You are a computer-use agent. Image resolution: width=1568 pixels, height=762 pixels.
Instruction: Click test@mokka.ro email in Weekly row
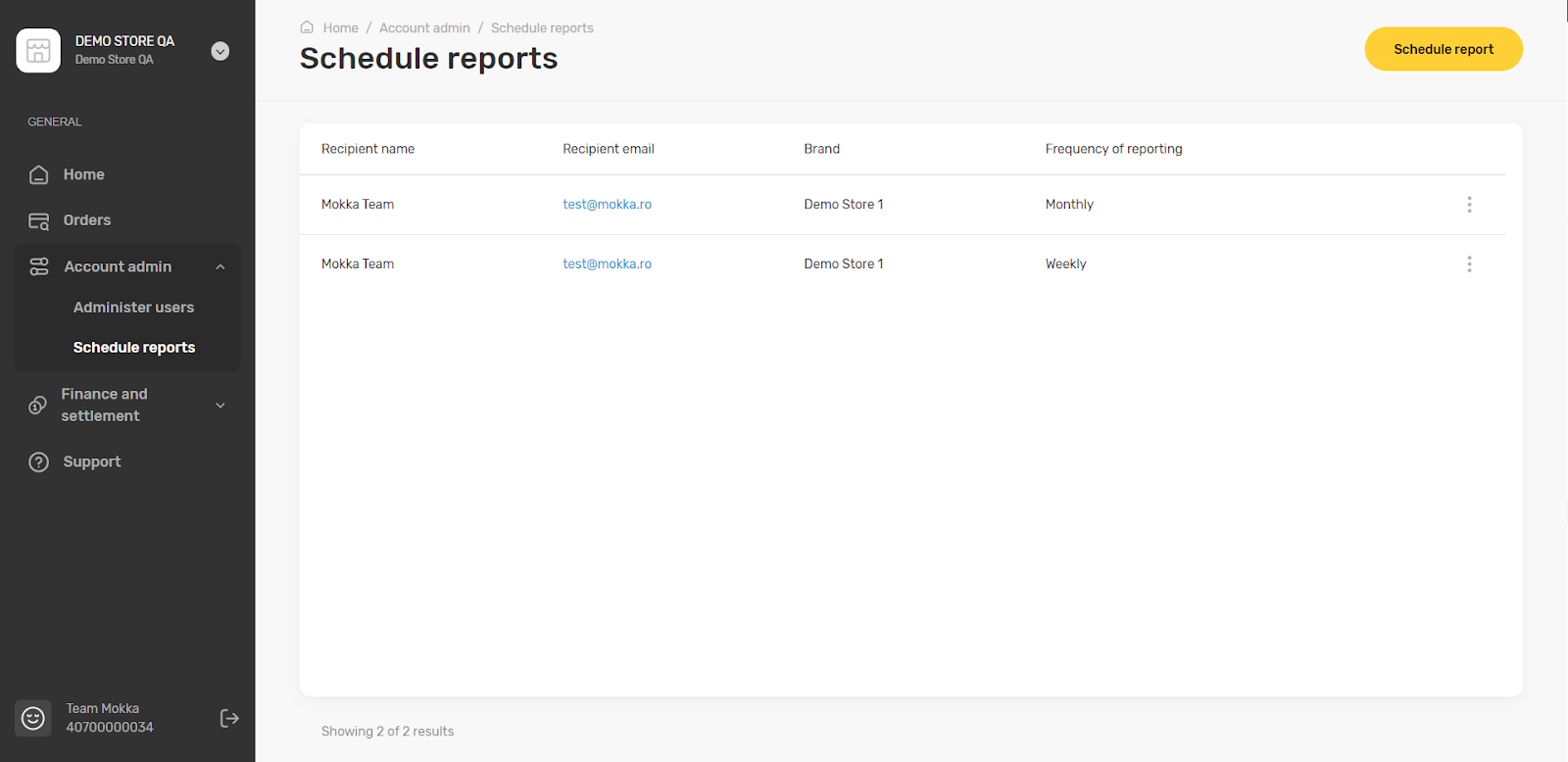pos(607,264)
